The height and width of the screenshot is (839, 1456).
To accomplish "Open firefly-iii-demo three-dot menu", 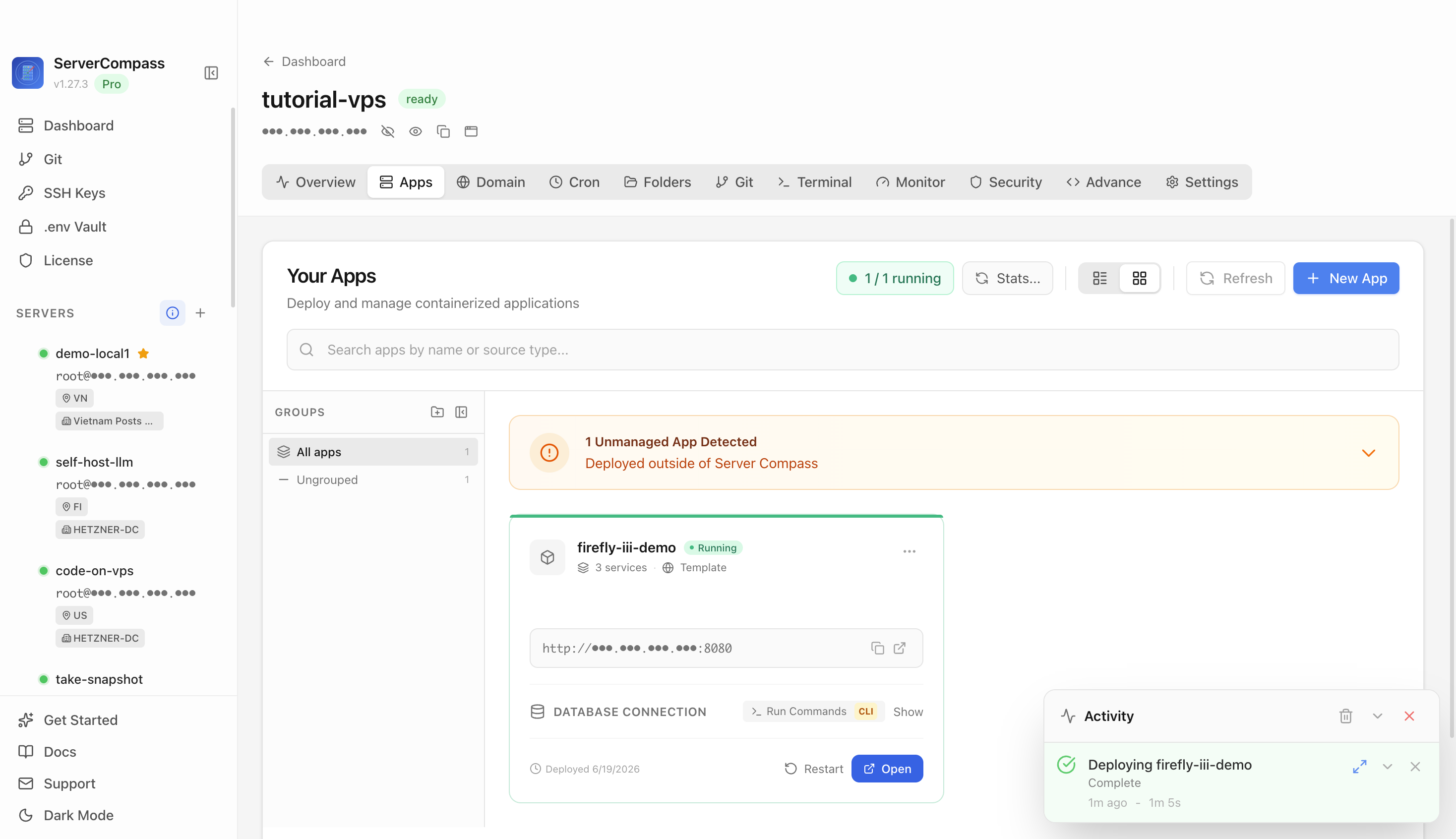I will point(909,551).
